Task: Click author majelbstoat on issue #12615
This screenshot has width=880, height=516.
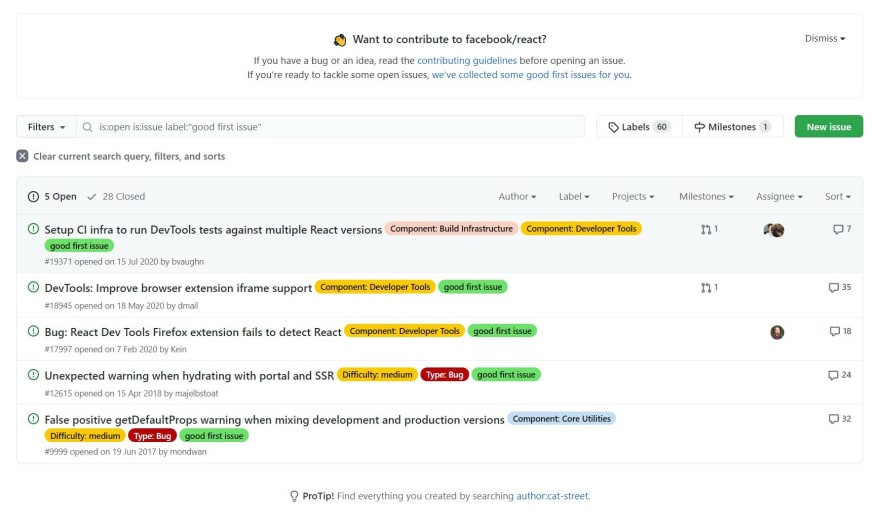Action: click(x=196, y=393)
